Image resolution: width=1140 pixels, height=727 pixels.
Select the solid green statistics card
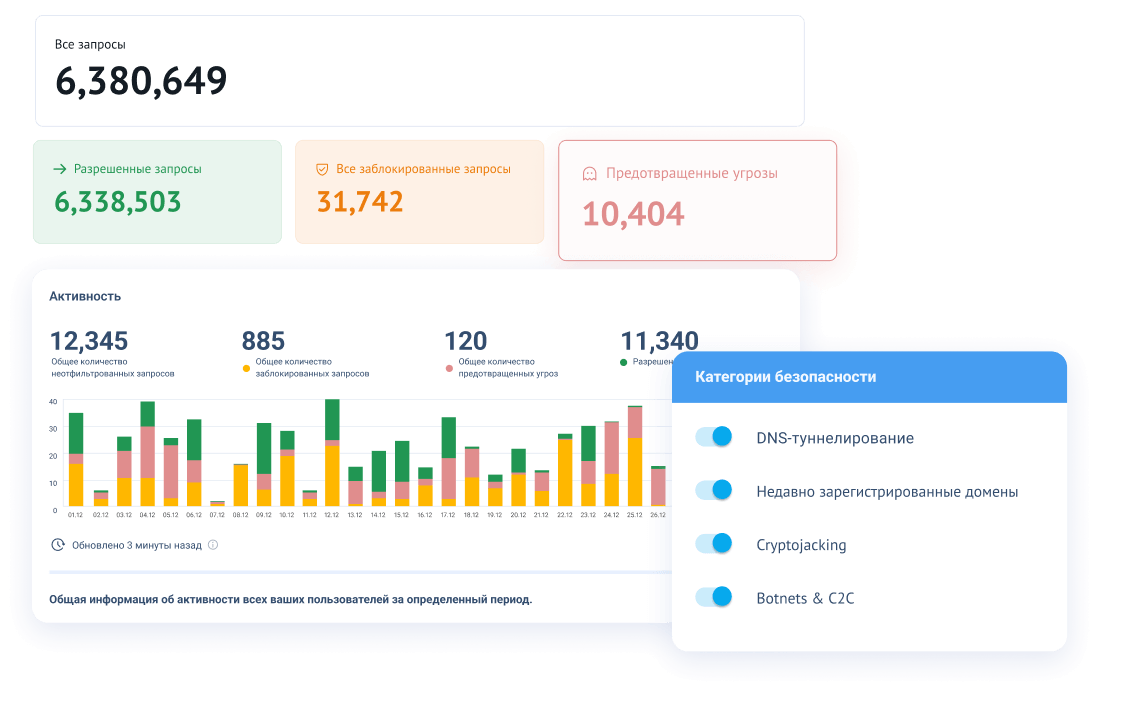[x=157, y=192]
